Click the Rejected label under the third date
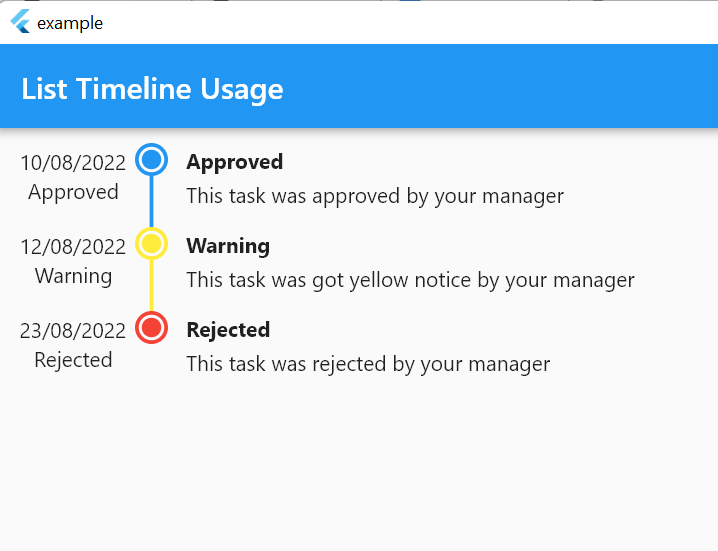 pyautogui.click(x=73, y=360)
